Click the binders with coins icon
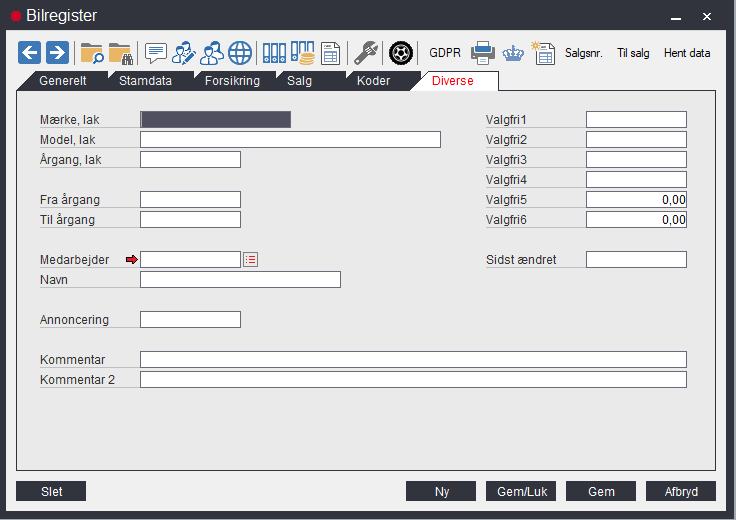This screenshot has height=520, width=736. [x=302, y=53]
